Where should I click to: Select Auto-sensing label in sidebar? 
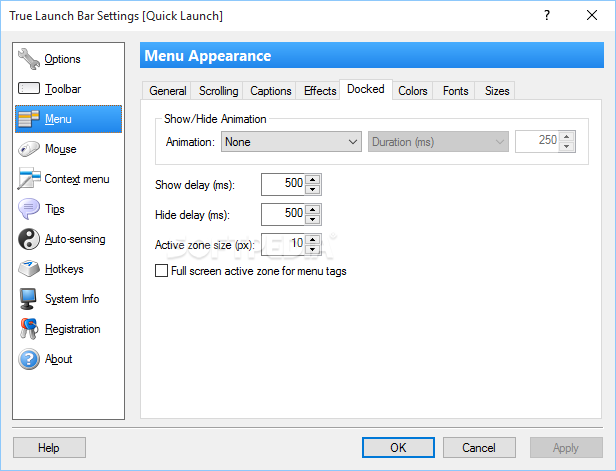[x=75, y=239]
